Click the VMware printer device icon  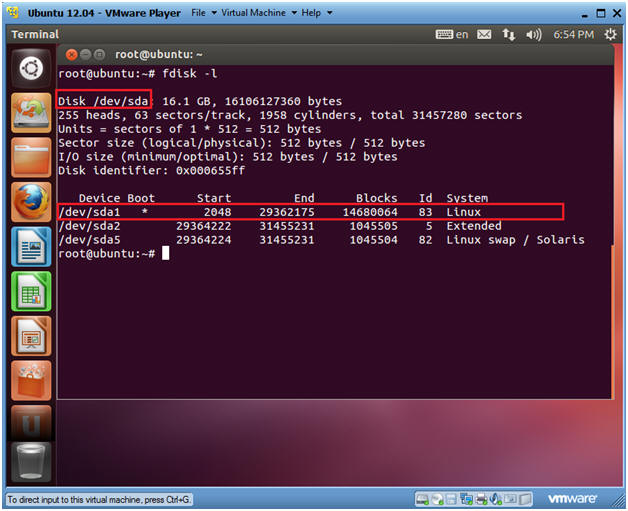481,499
